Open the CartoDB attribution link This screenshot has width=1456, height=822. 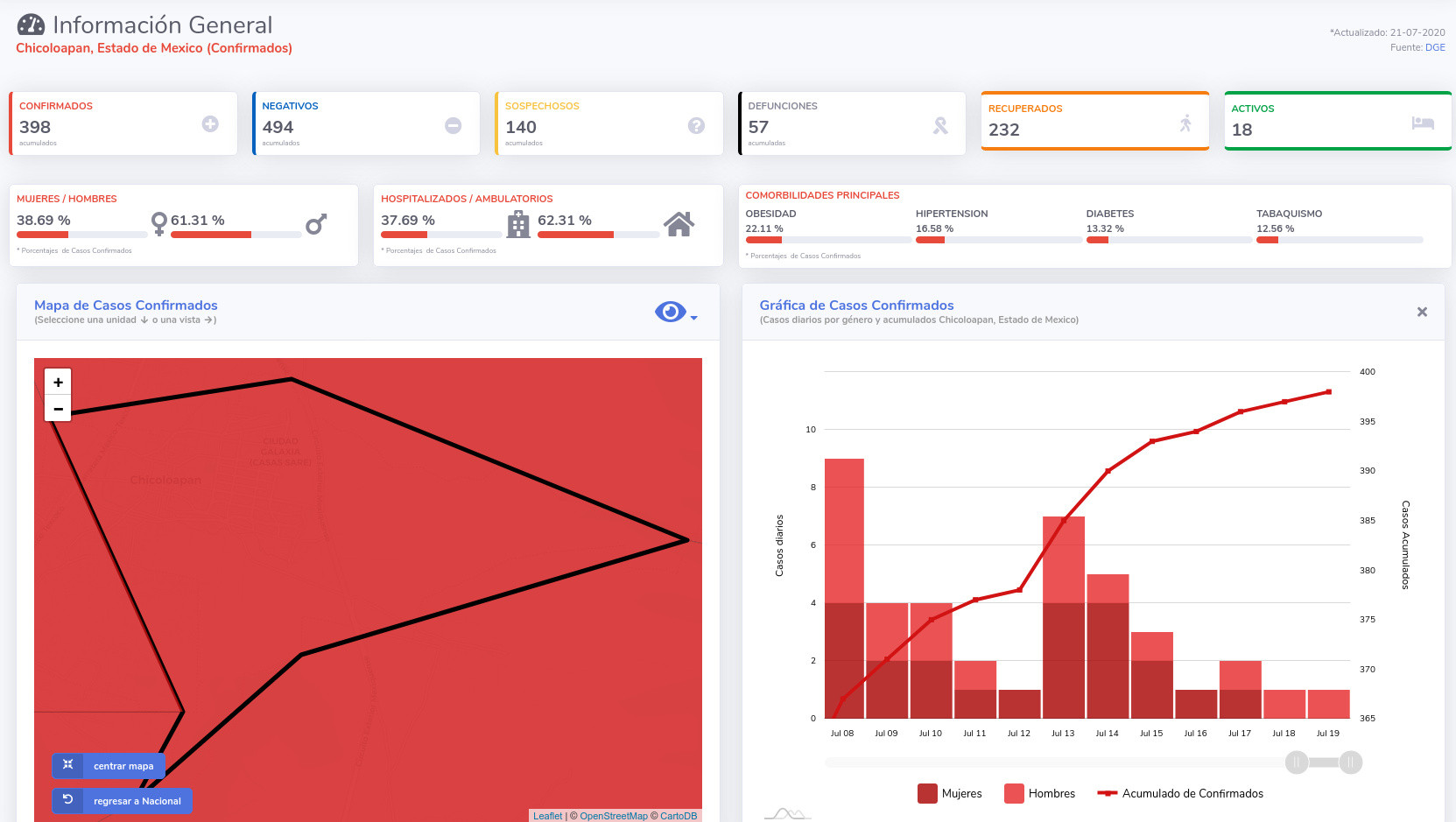click(679, 816)
